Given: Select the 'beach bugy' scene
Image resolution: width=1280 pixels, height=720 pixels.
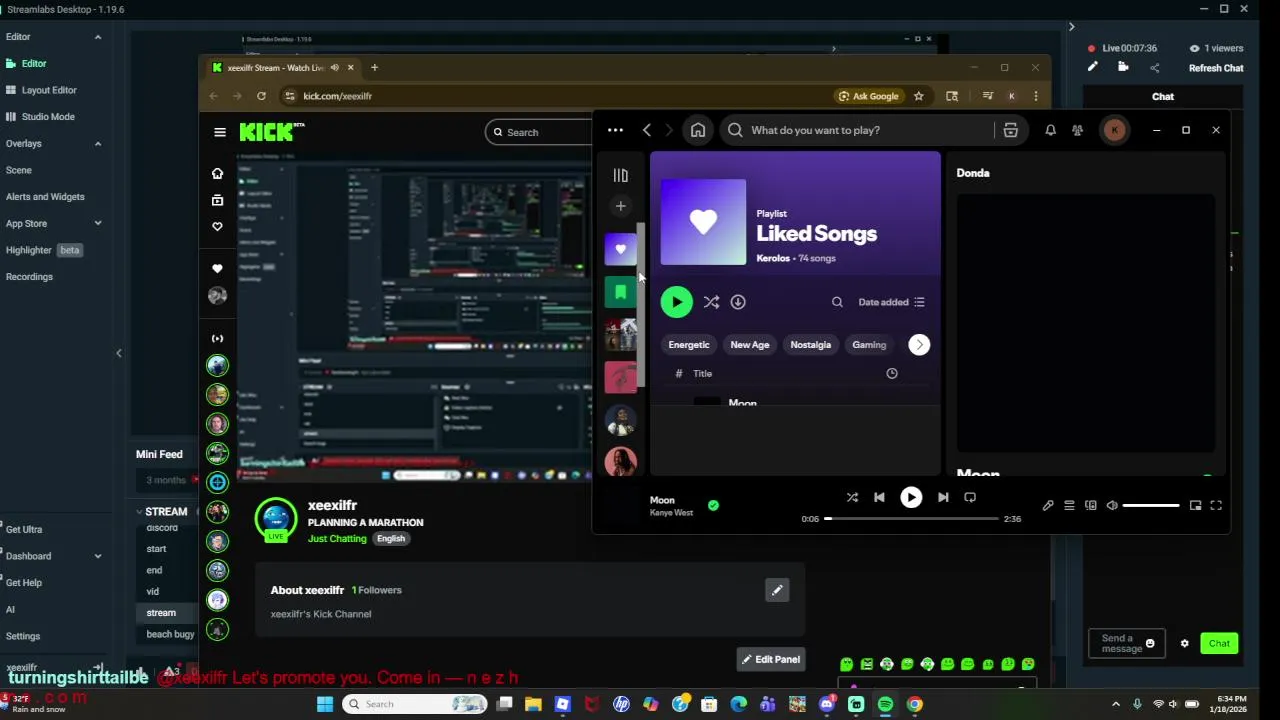Looking at the screenshot, I should [x=170, y=634].
